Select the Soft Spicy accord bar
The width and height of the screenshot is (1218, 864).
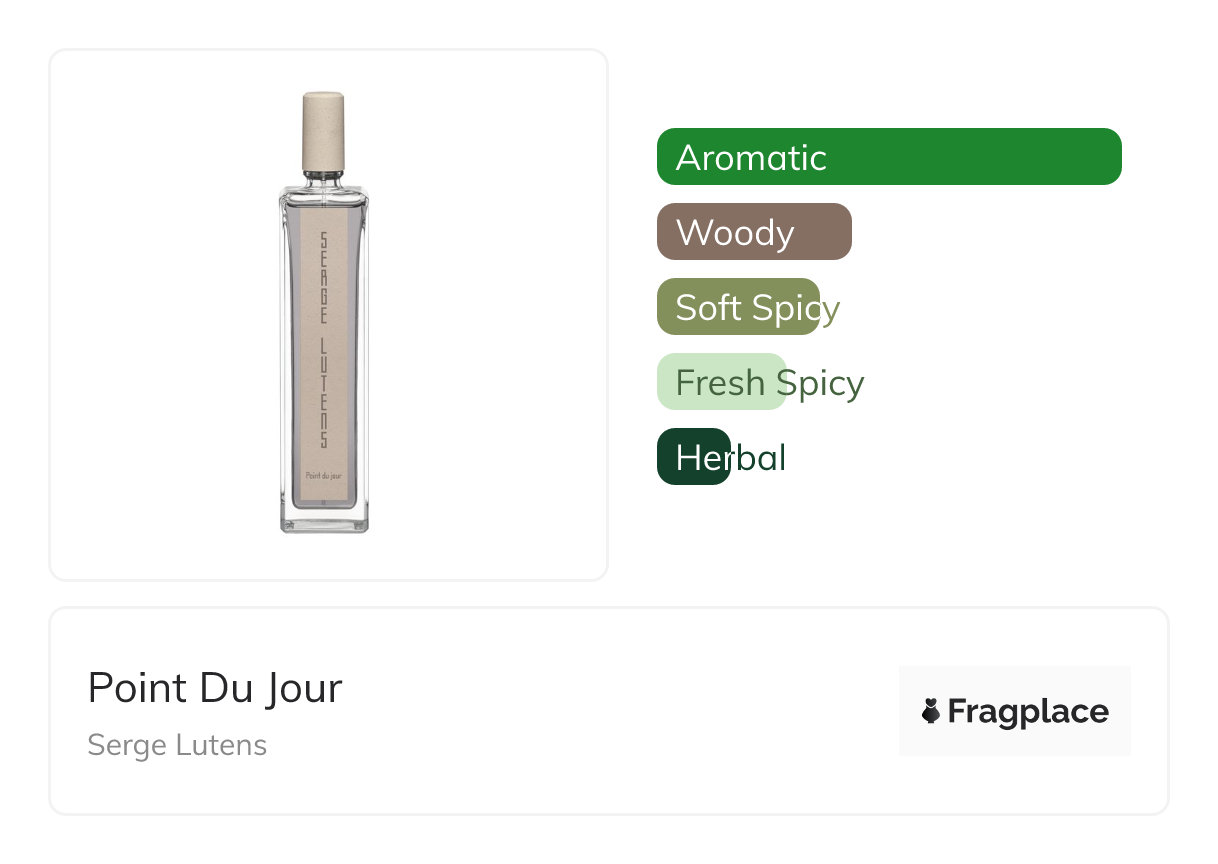pos(737,307)
